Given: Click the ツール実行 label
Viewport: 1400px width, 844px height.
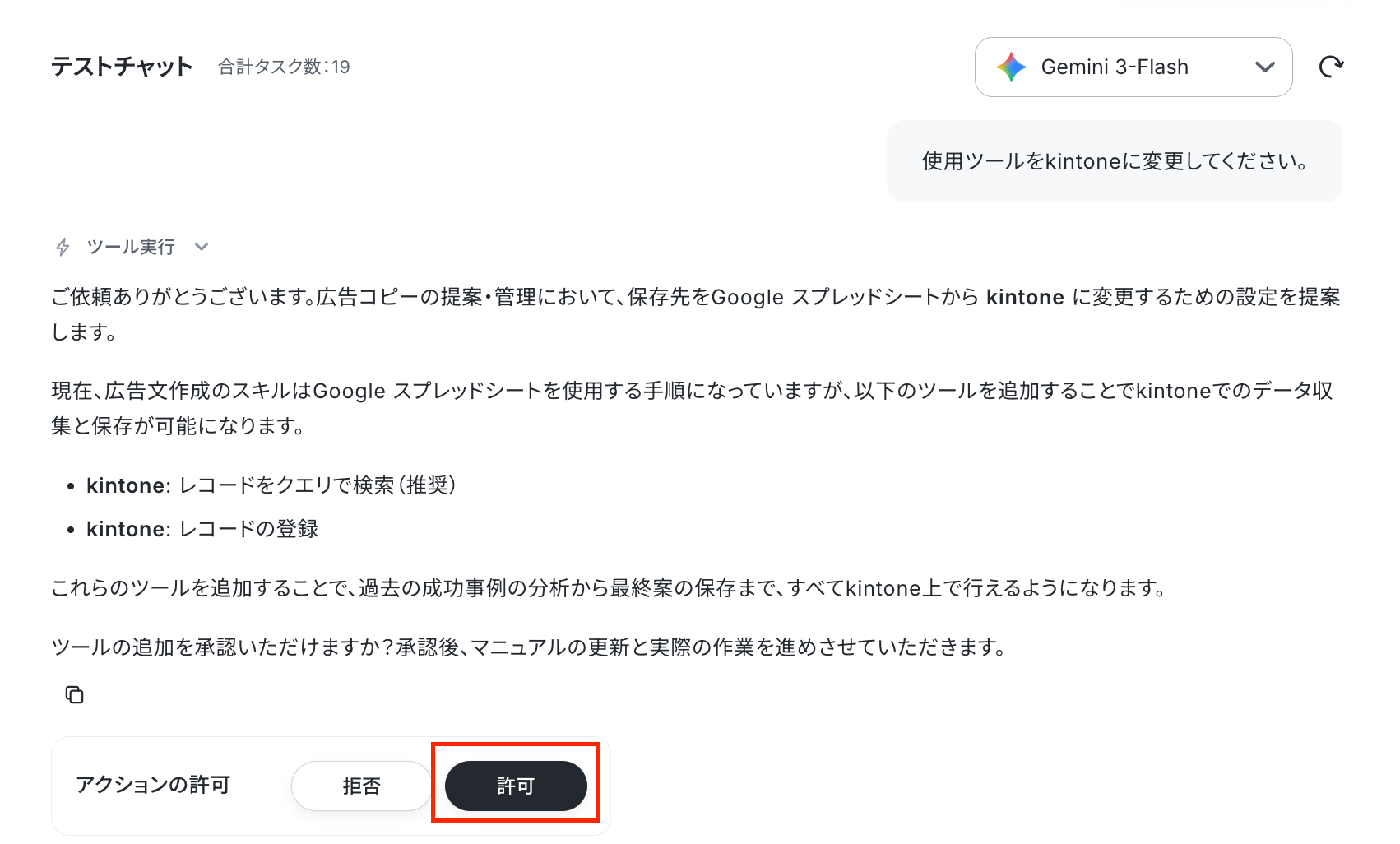Looking at the screenshot, I should click(x=131, y=247).
